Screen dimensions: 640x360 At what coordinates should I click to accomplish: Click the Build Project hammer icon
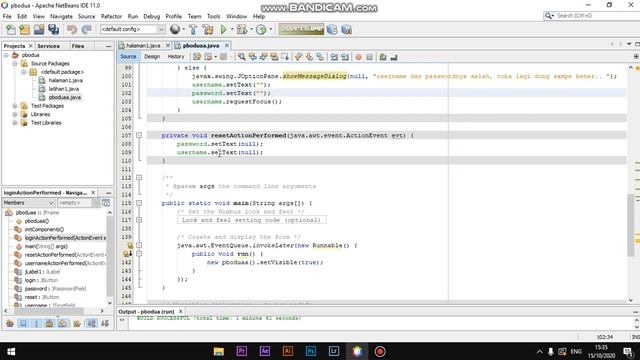tap(193, 29)
